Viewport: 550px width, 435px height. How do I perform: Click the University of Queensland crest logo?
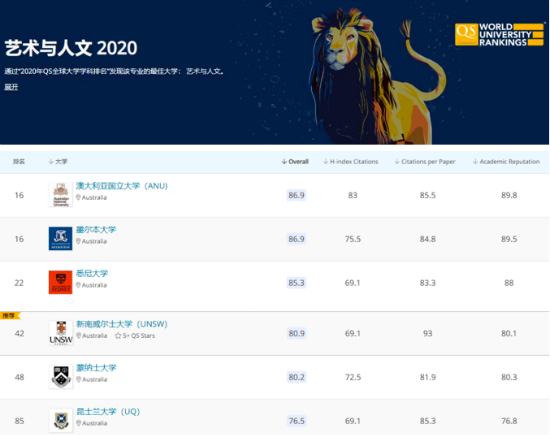61,420
